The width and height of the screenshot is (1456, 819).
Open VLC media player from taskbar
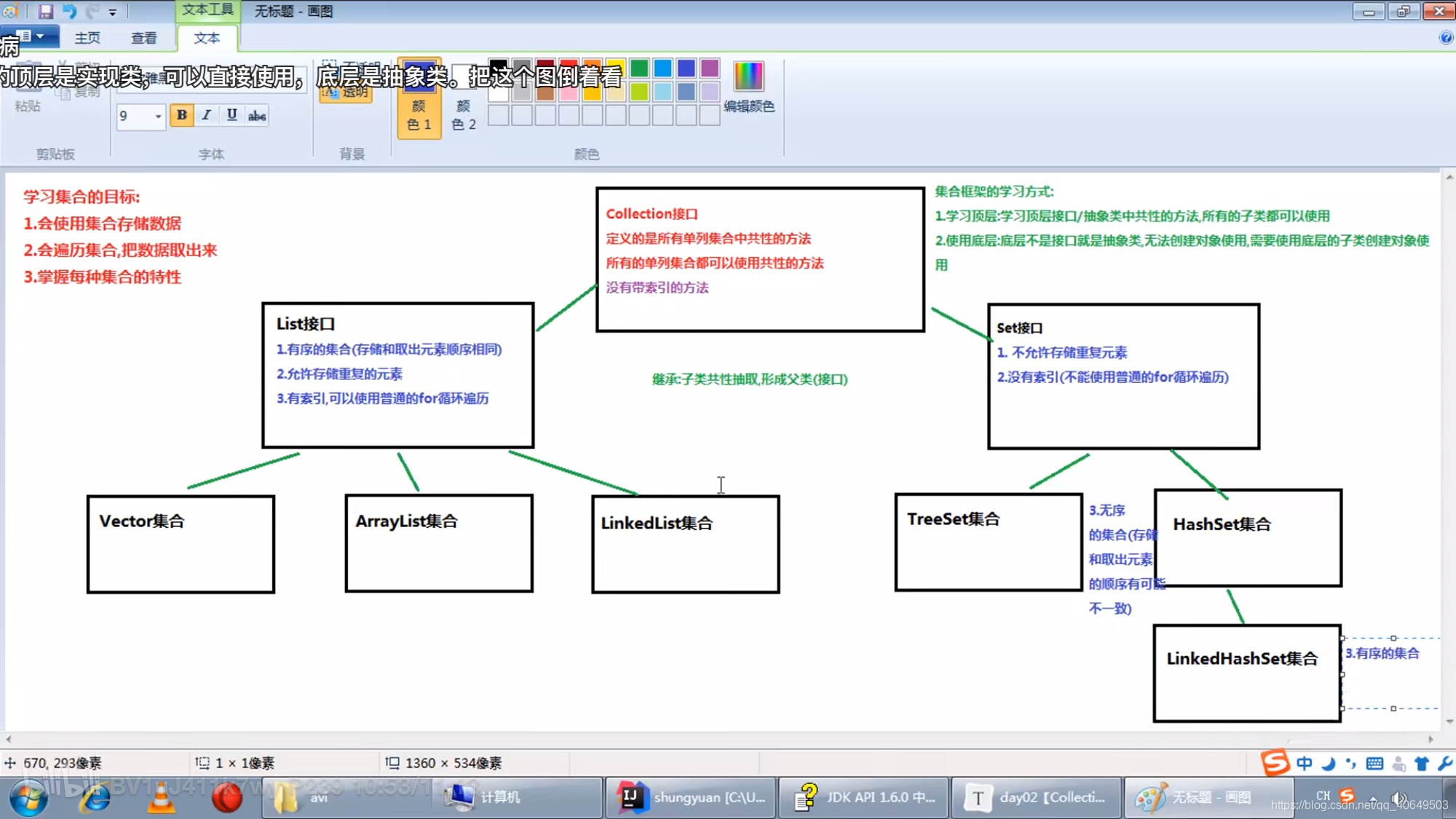click(161, 799)
